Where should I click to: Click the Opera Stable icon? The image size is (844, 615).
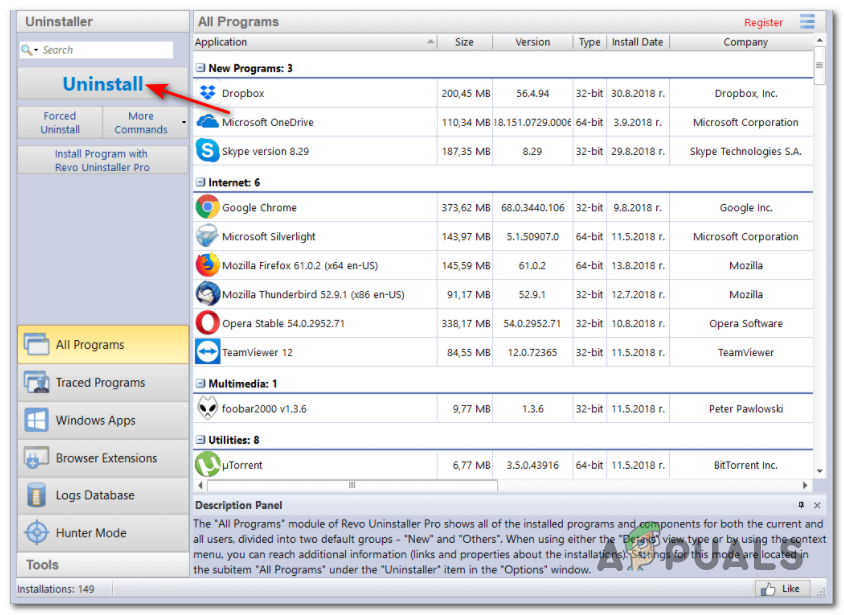(x=207, y=323)
